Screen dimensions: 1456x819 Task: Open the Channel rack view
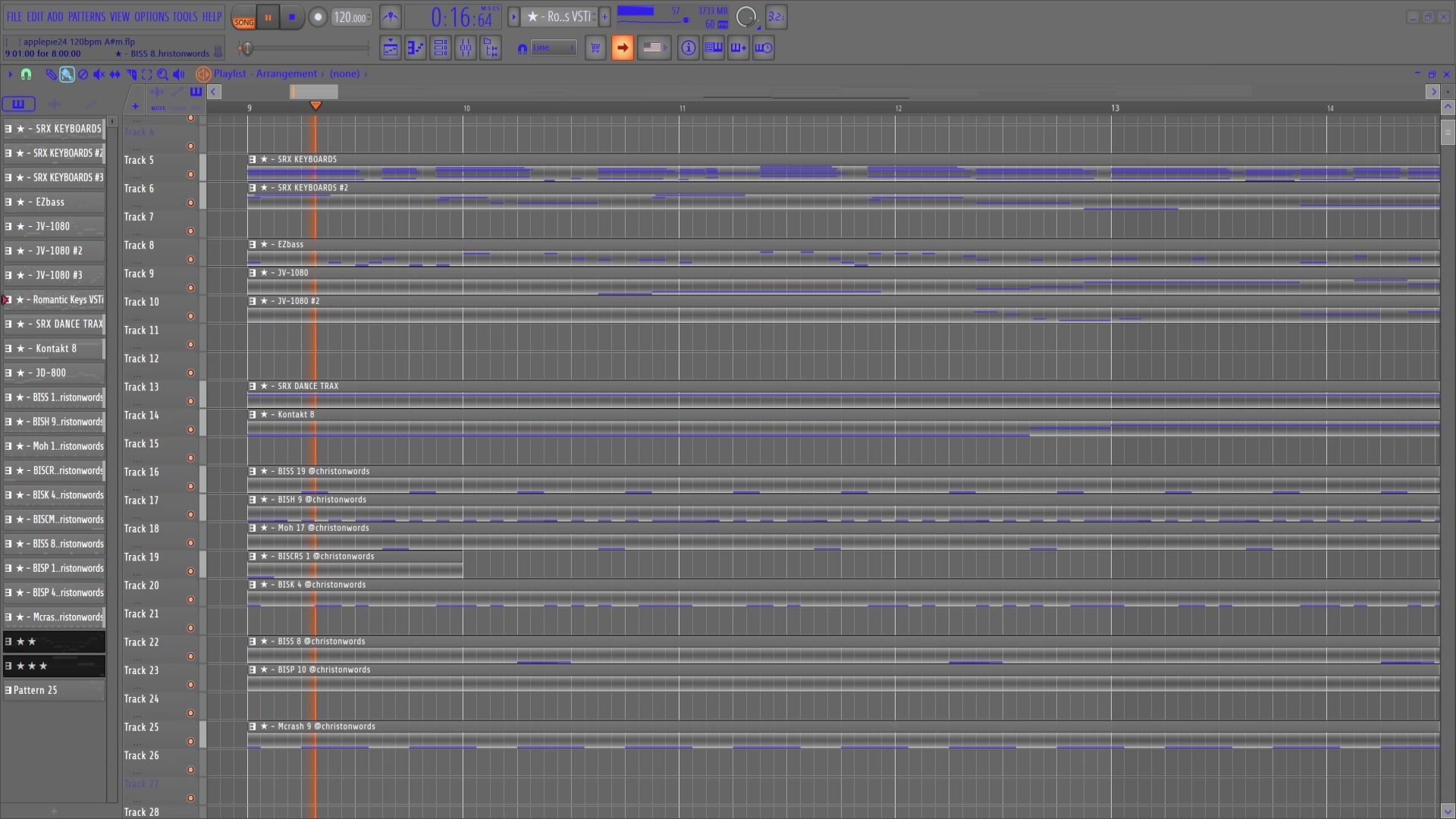coord(441,49)
